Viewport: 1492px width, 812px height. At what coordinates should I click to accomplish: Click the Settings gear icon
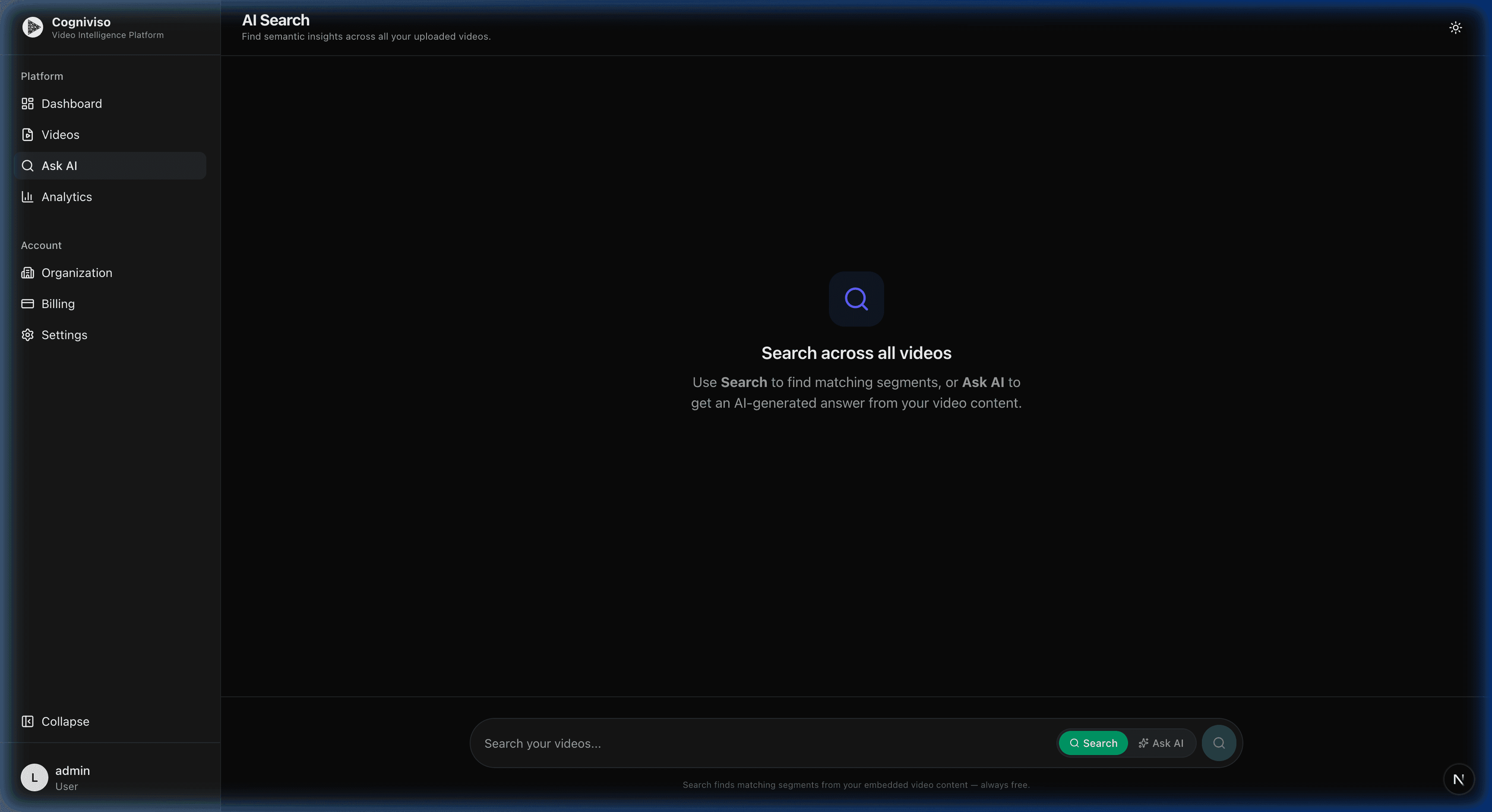(x=27, y=335)
